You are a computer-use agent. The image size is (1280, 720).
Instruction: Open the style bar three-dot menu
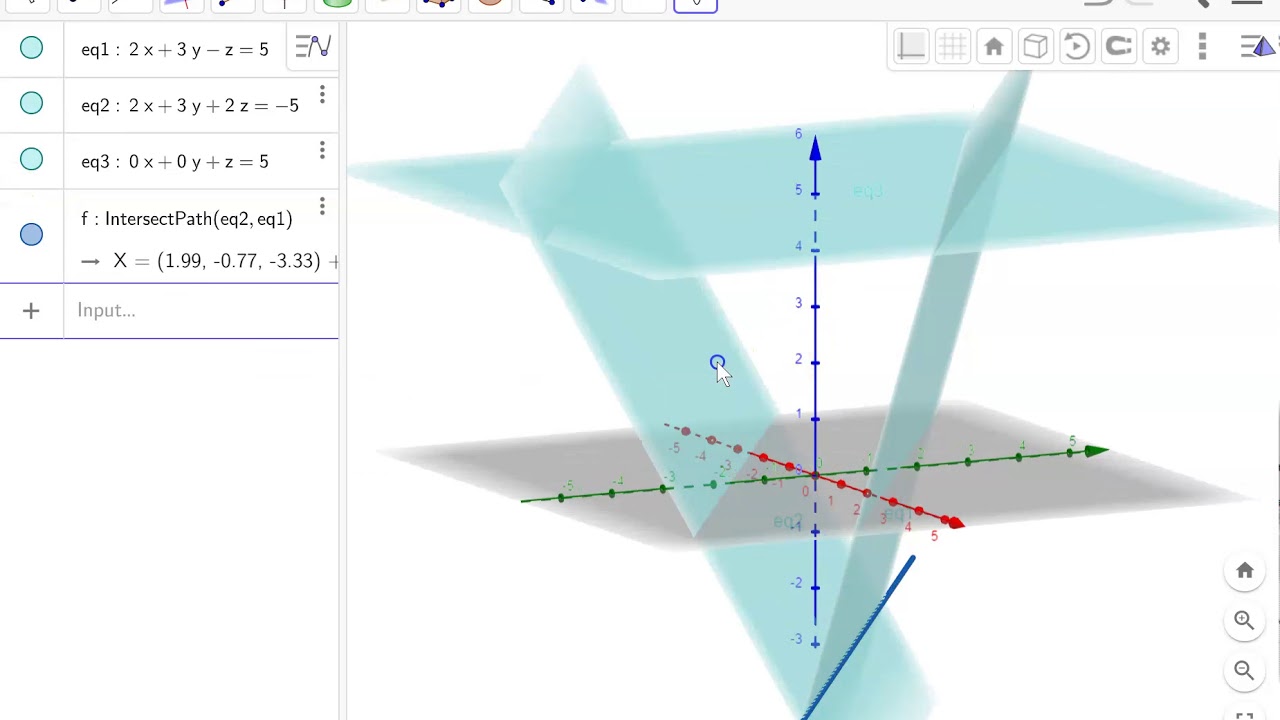click(1202, 46)
